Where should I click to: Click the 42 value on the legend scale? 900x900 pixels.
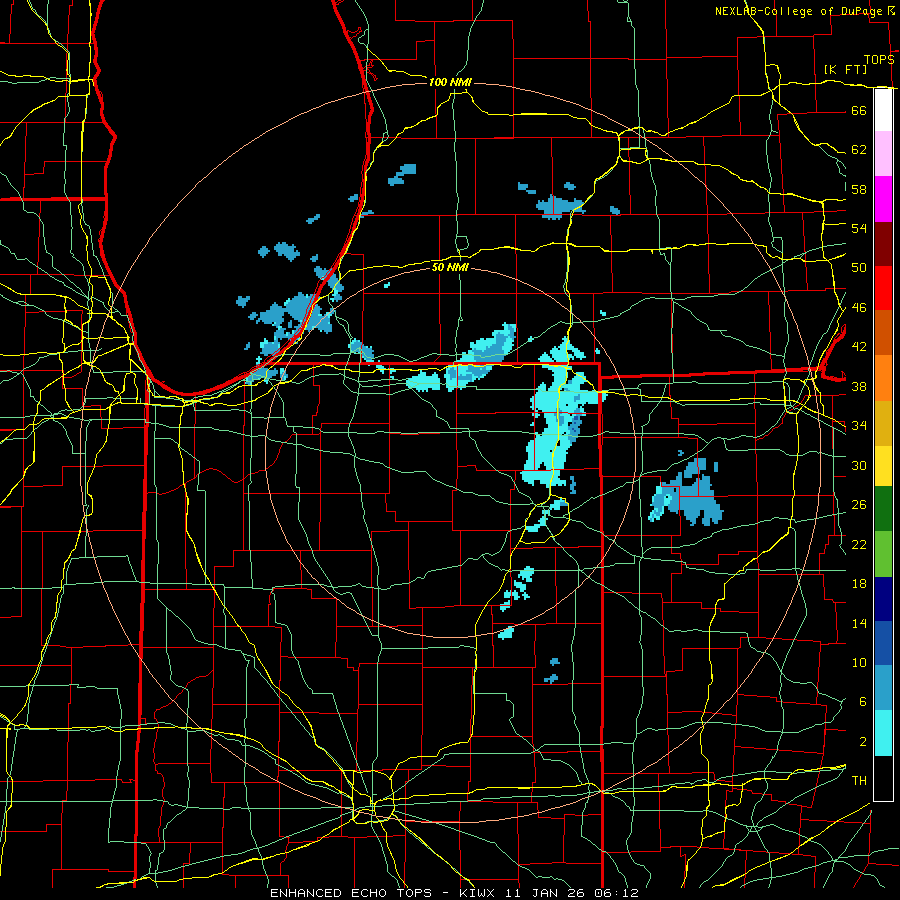[859, 347]
